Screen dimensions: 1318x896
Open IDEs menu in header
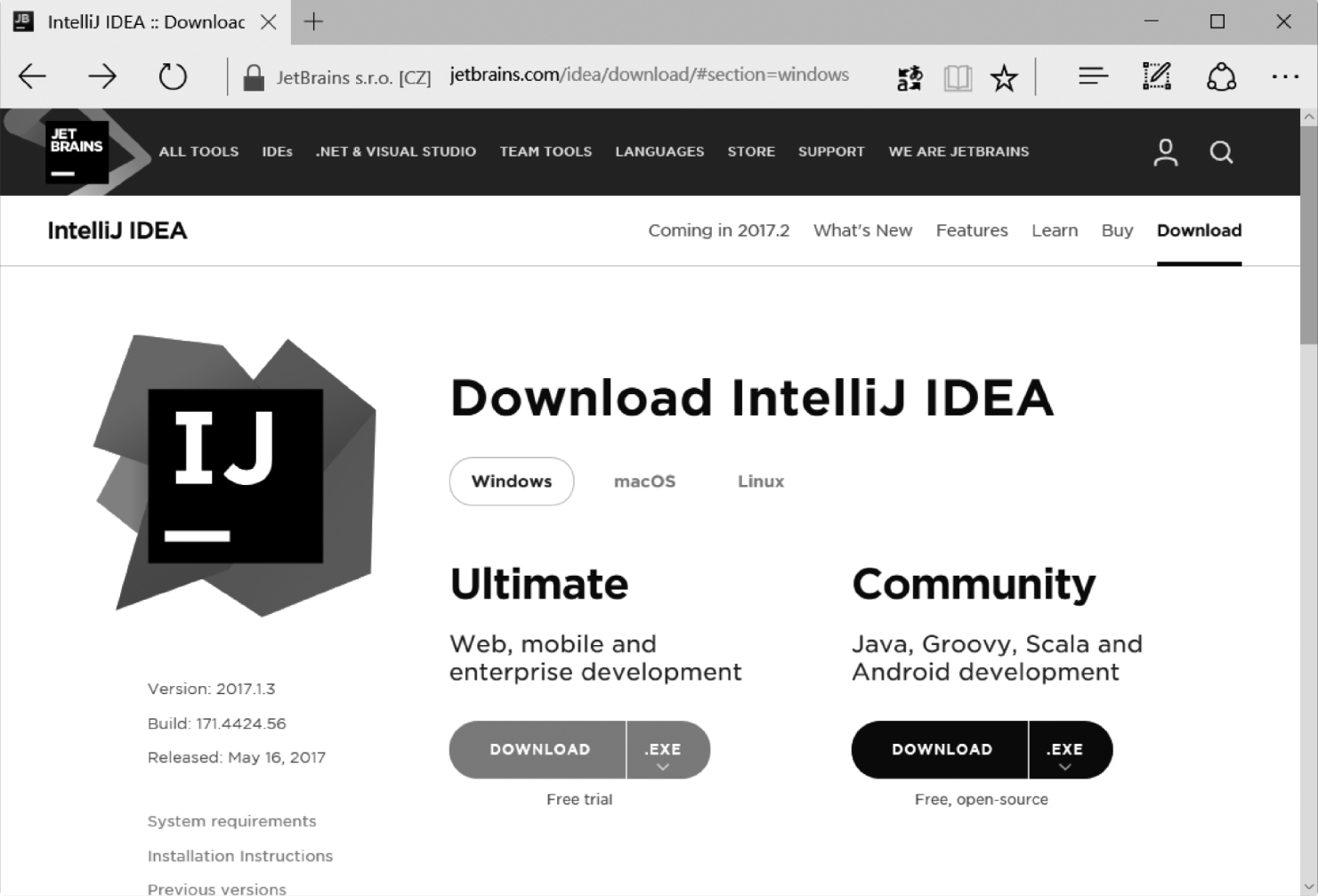[x=277, y=152]
